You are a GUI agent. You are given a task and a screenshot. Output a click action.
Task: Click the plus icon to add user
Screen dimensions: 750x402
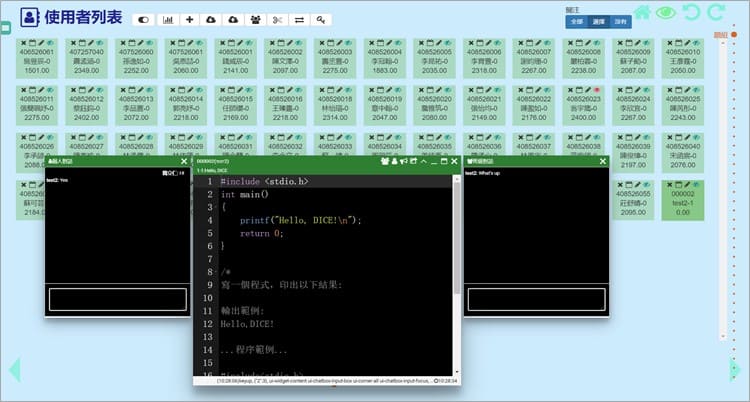click(x=190, y=19)
